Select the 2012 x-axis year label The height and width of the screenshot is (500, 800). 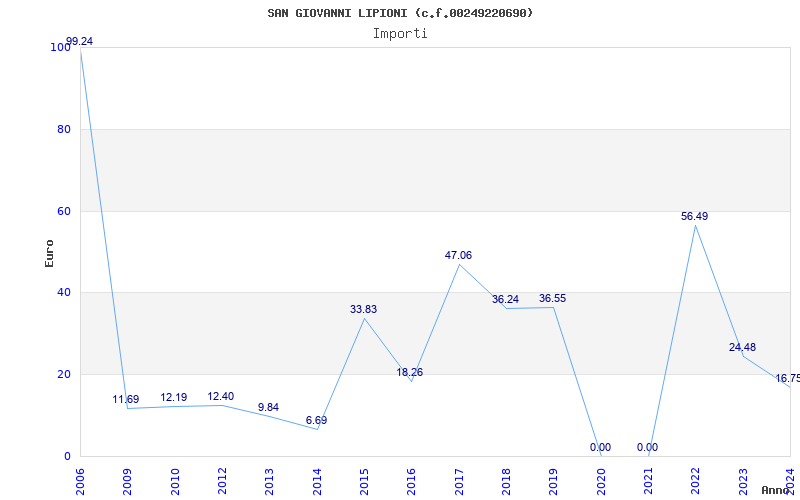[222, 482]
